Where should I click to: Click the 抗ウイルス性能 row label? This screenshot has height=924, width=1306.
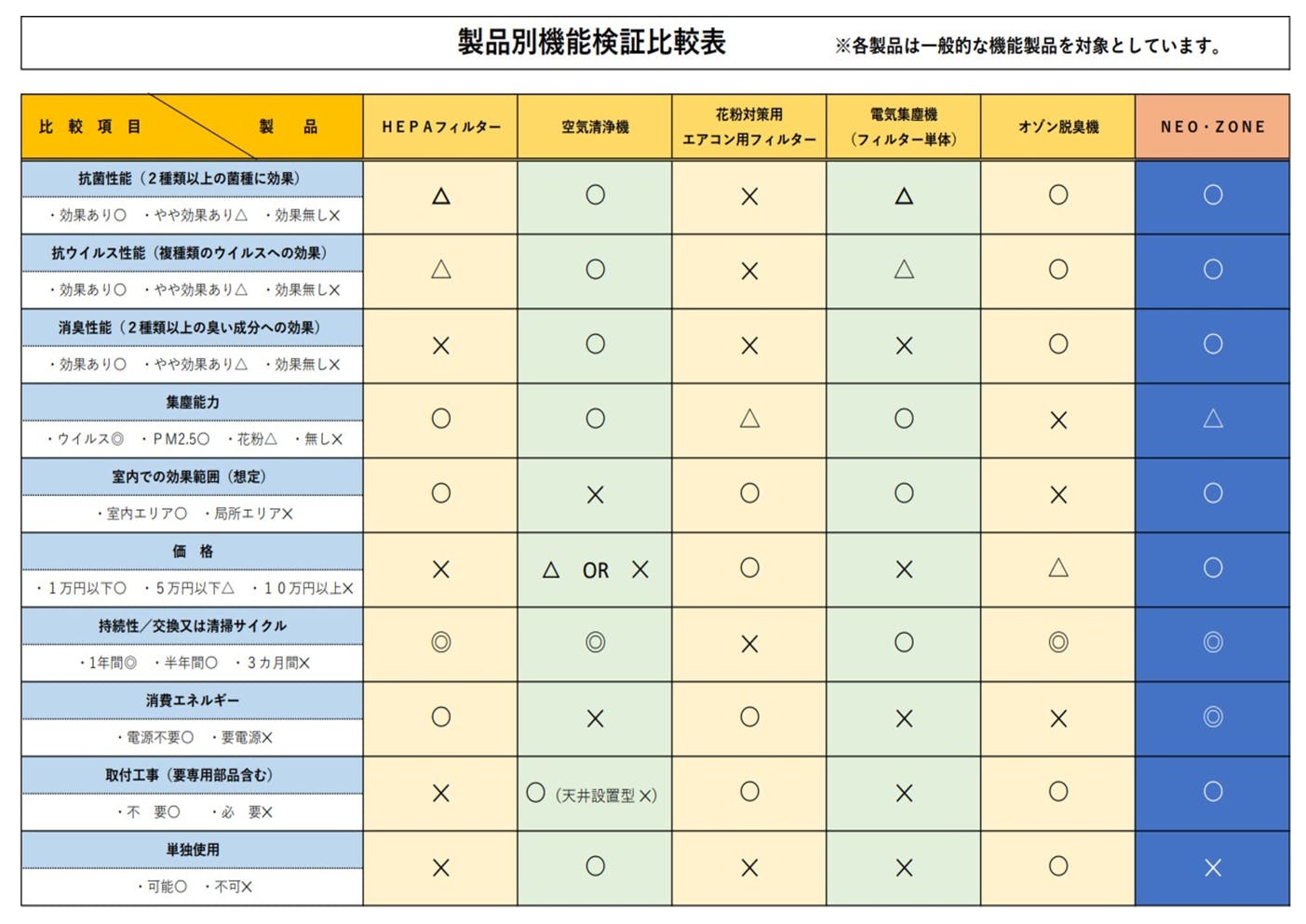[x=192, y=253]
